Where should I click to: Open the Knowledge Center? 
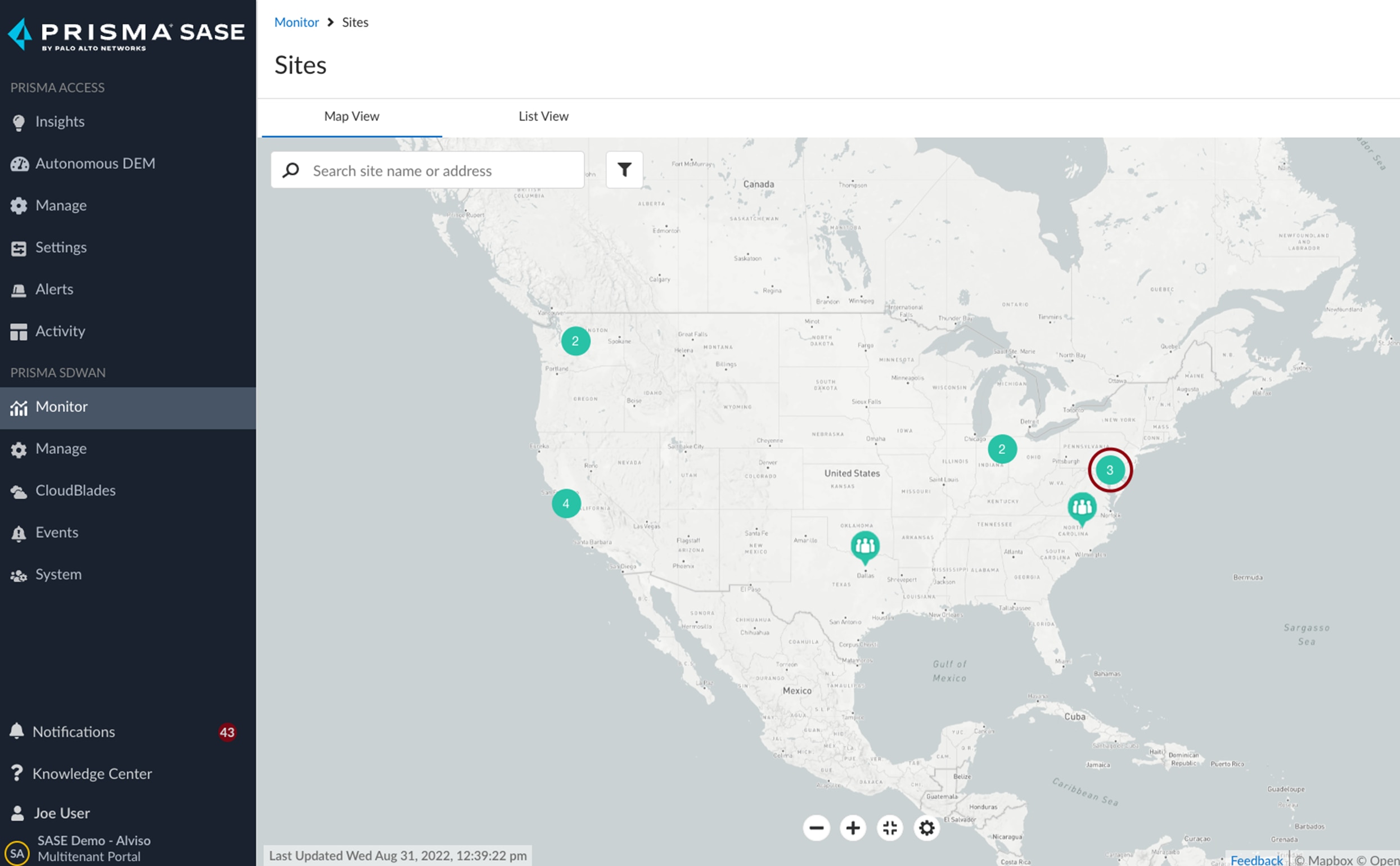[x=92, y=773]
